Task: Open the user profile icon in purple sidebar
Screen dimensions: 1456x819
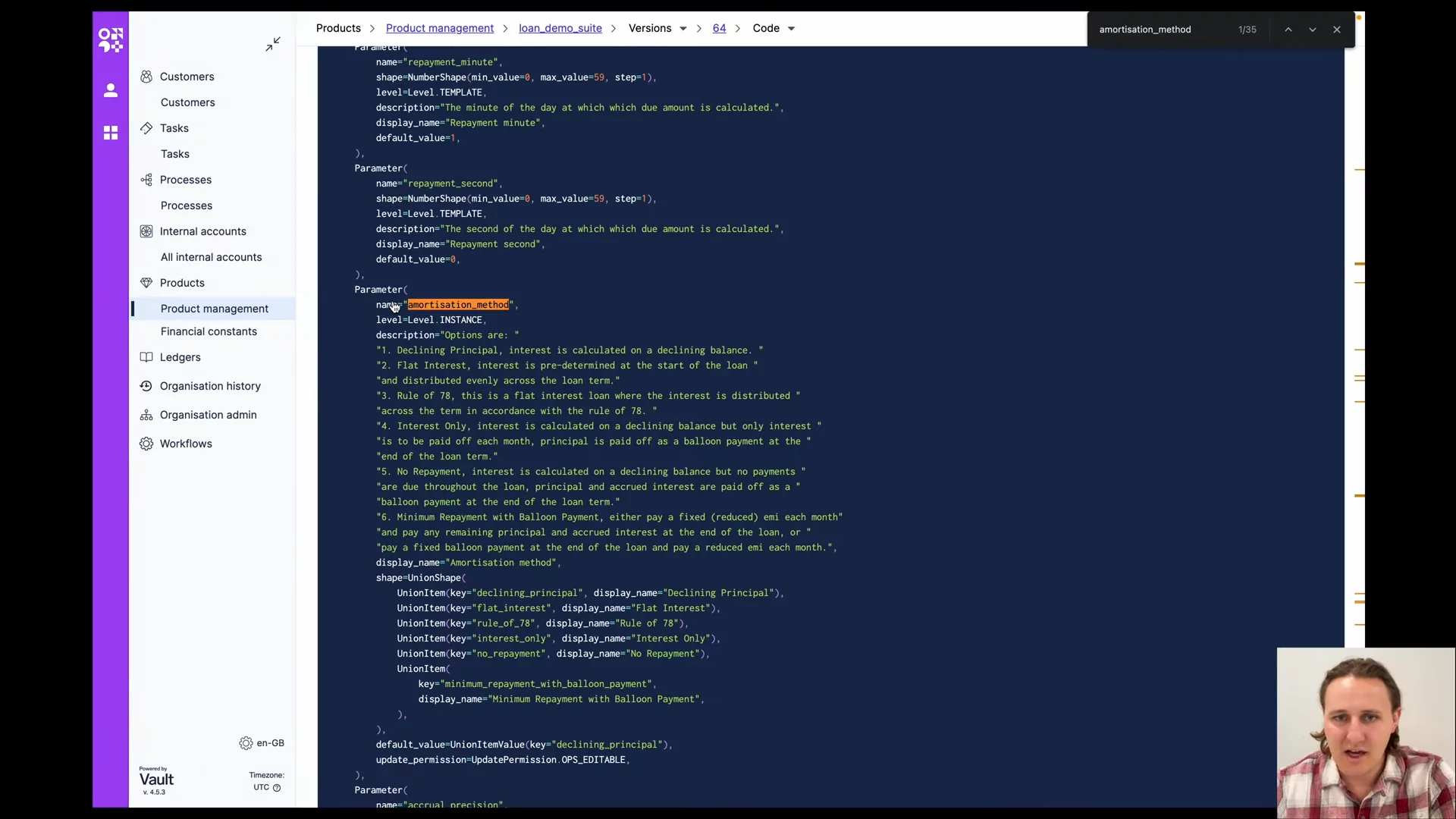Action: coord(111,91)
